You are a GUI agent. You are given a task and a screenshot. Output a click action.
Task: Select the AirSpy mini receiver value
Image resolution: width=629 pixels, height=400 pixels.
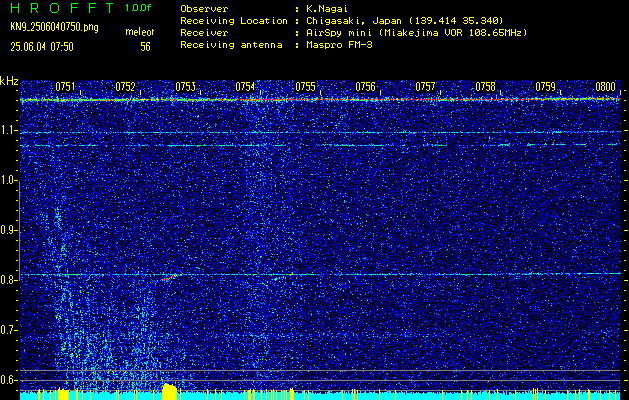point(417,33)
